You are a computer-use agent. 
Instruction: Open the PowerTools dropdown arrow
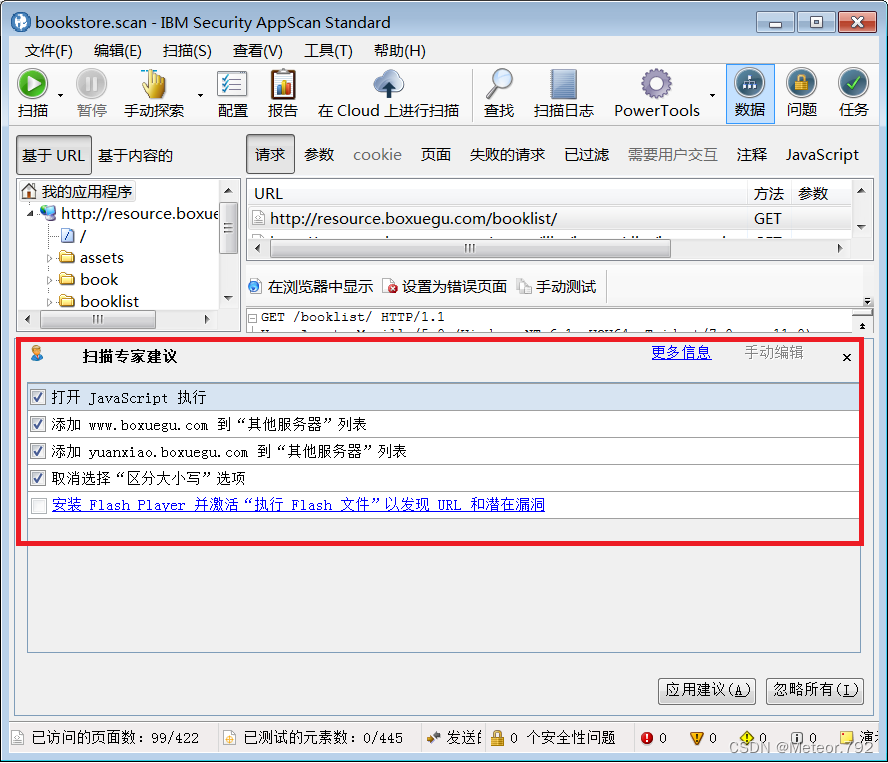(712, 95)
